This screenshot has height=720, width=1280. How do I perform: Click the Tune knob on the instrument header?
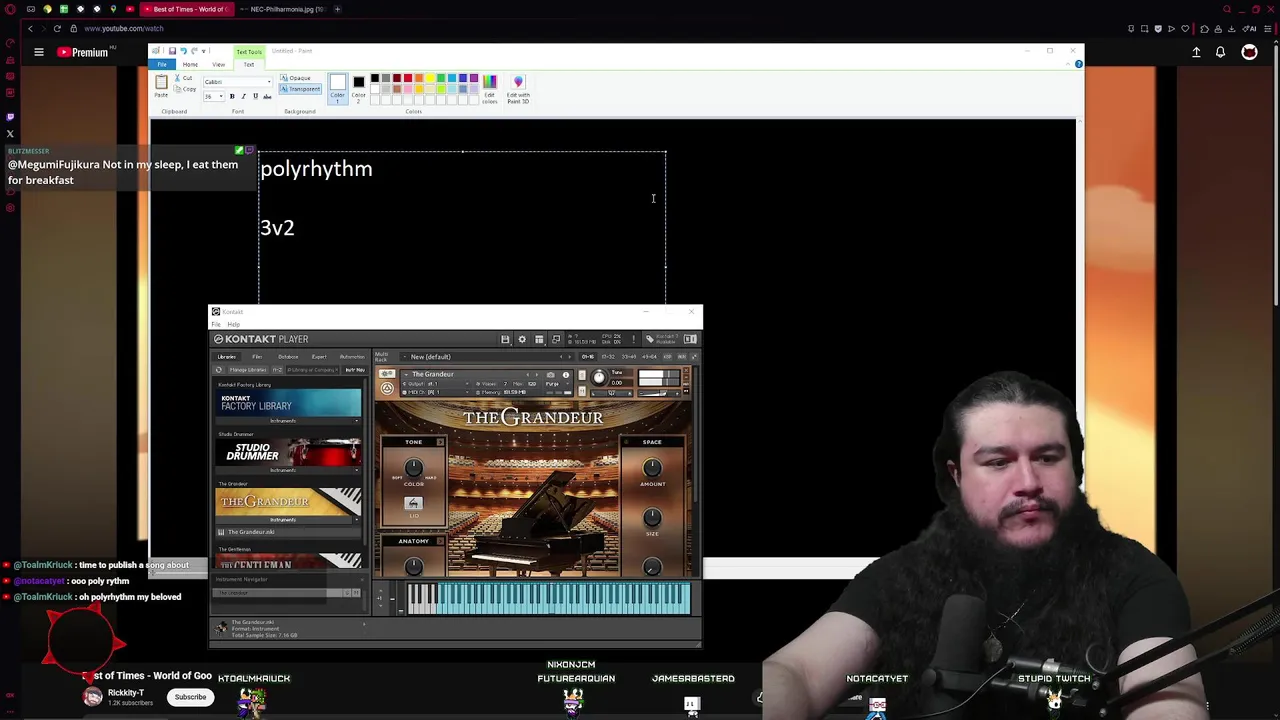pos(599,378)
